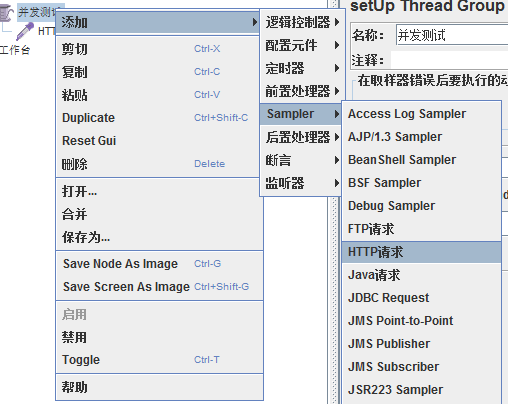508x404 pixels.
Task: Click the HTTP sampler pipette icon in tree
Action: click(25, 31)
